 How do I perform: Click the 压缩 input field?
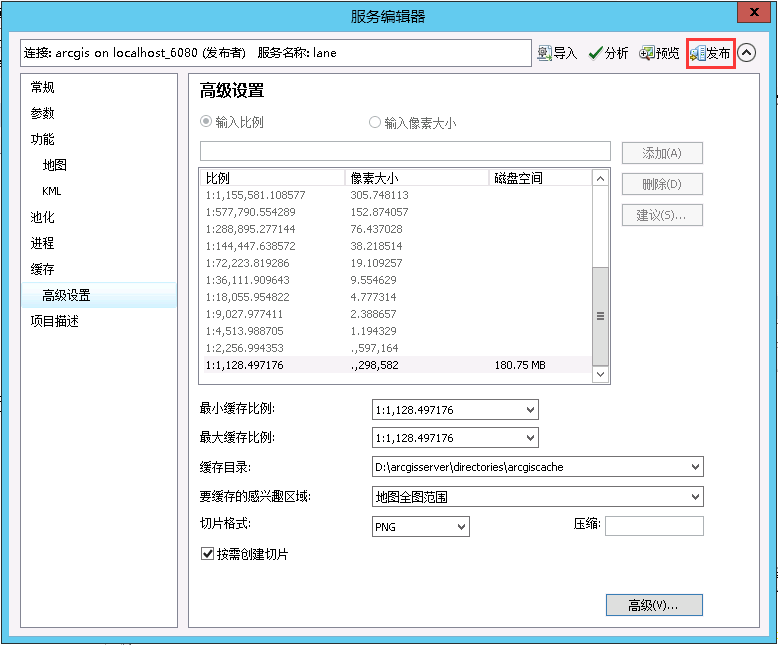tap(654, 526)
